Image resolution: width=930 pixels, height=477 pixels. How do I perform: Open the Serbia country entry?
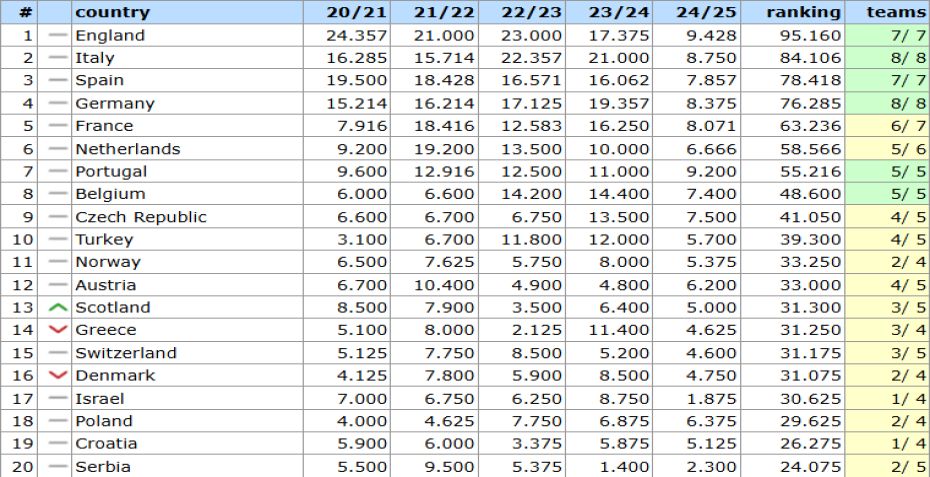(103, 466)
